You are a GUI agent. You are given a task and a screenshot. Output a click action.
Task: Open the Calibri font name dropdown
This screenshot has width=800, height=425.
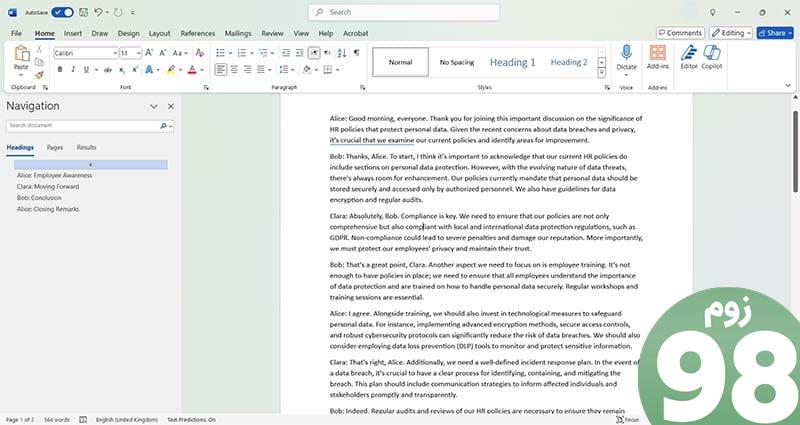[115, 53]
